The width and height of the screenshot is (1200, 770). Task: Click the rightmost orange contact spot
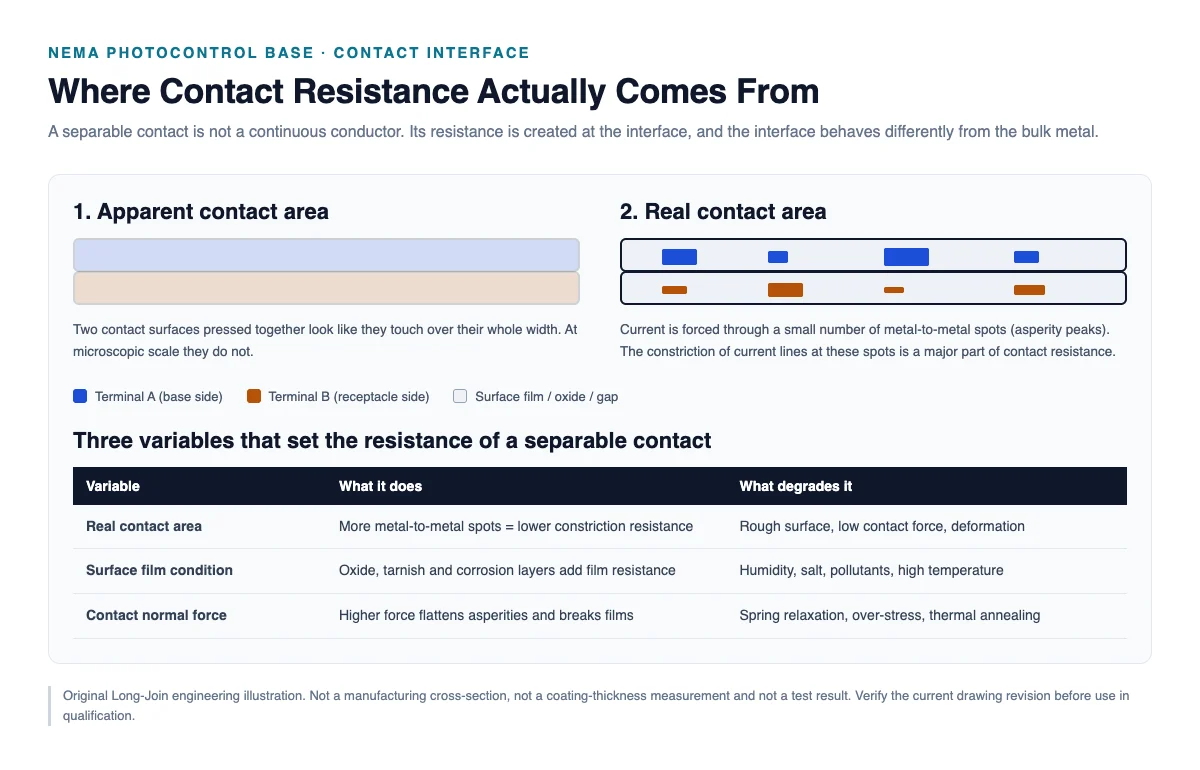coord(1029,290)
